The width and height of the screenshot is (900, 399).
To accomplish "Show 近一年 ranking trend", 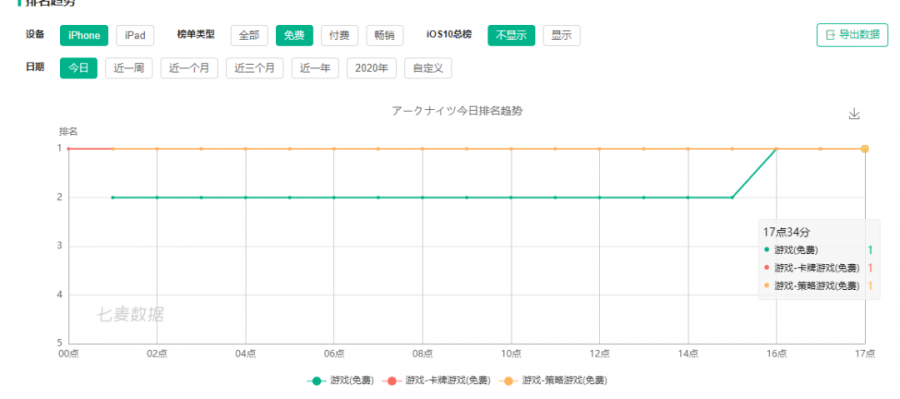I will click(315, 68).
